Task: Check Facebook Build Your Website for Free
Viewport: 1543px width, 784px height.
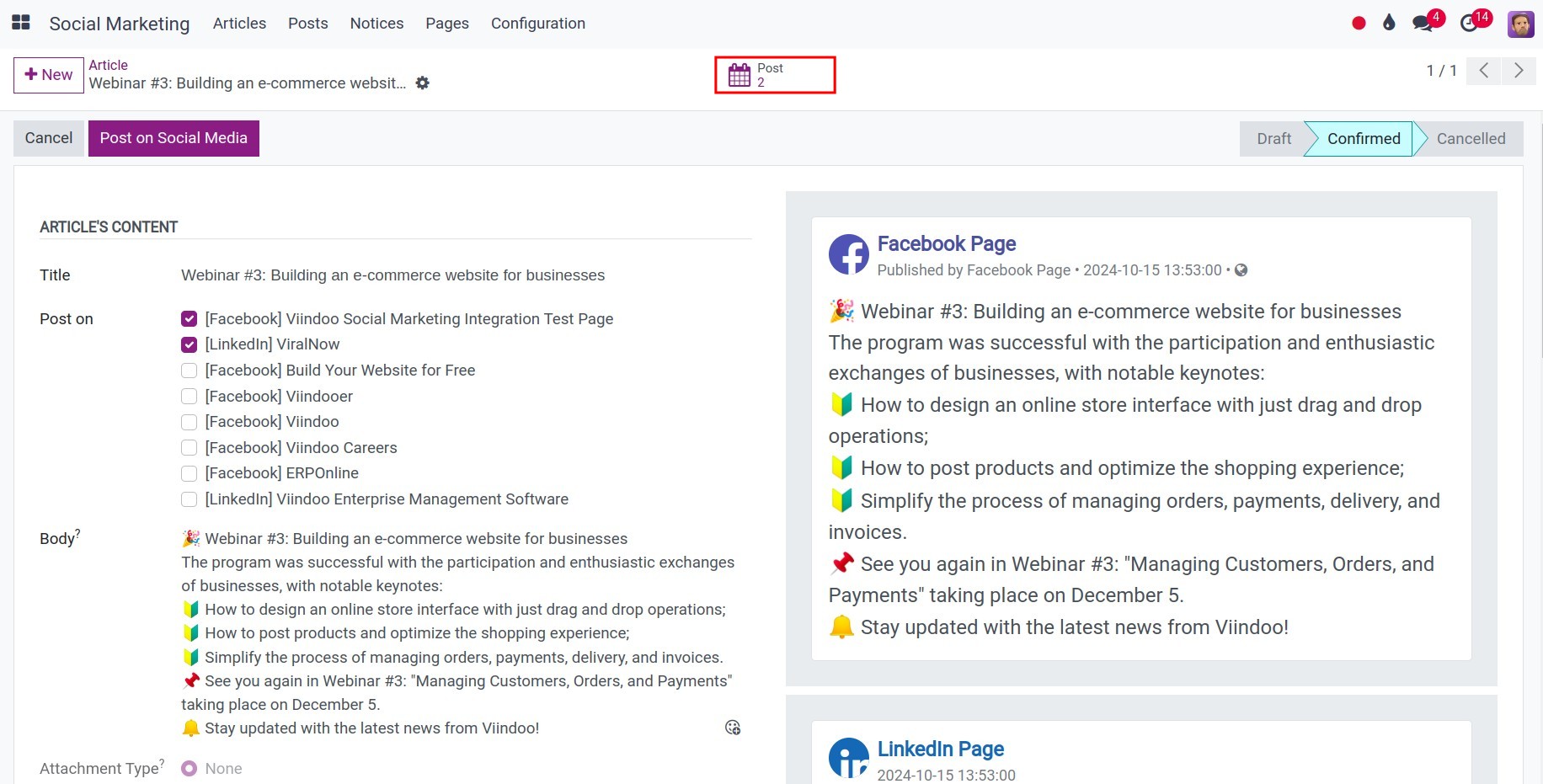Action: [x=190, y=371]
